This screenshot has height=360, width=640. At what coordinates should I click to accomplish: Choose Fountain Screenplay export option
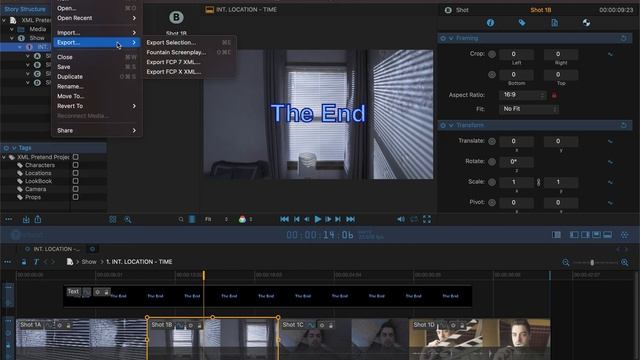pos(189,52)
